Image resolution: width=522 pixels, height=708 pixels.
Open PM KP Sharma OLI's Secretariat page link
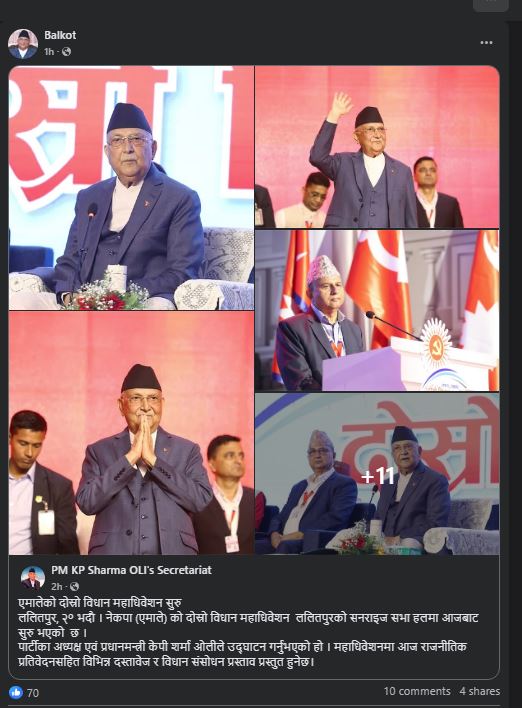[131, 570]
